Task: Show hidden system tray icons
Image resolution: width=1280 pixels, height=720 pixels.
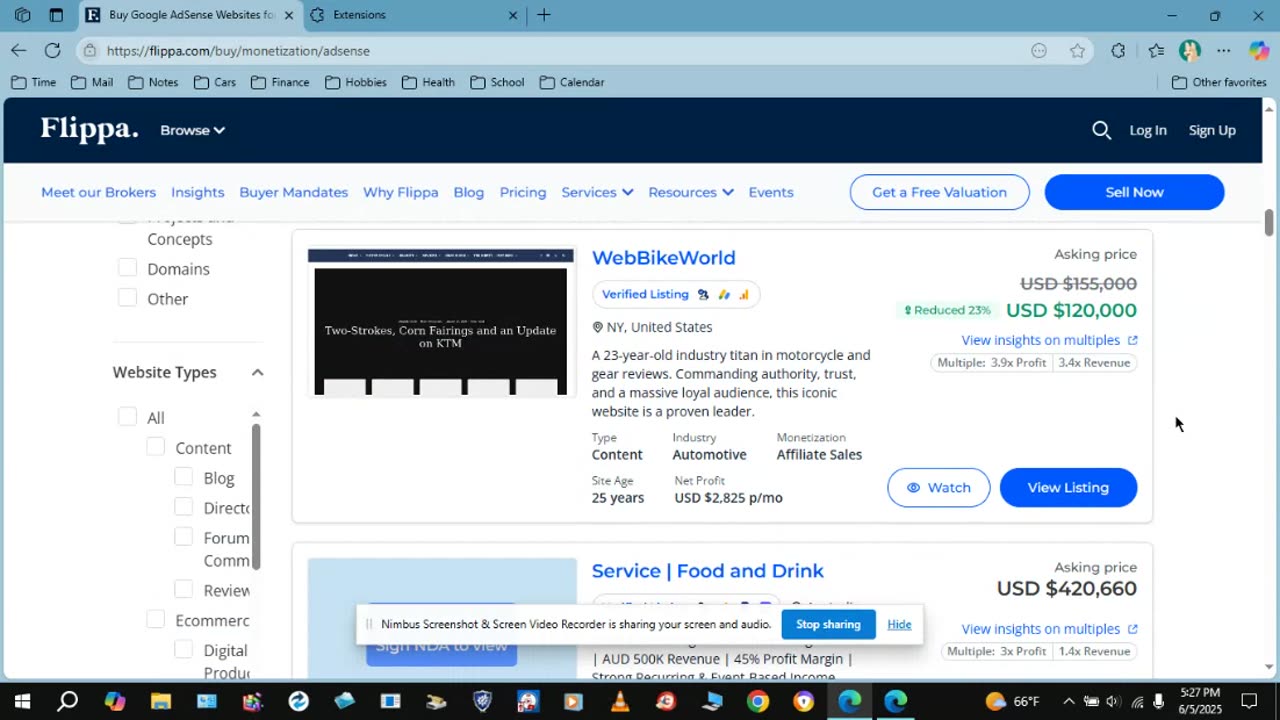Action: tap(1068, 701)
